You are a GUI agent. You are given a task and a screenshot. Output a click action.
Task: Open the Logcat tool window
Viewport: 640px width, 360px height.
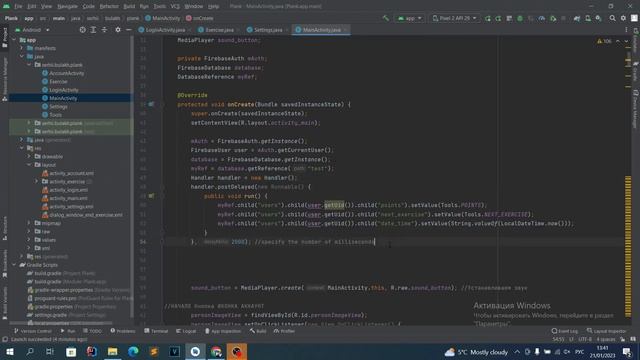coord(186,331)
